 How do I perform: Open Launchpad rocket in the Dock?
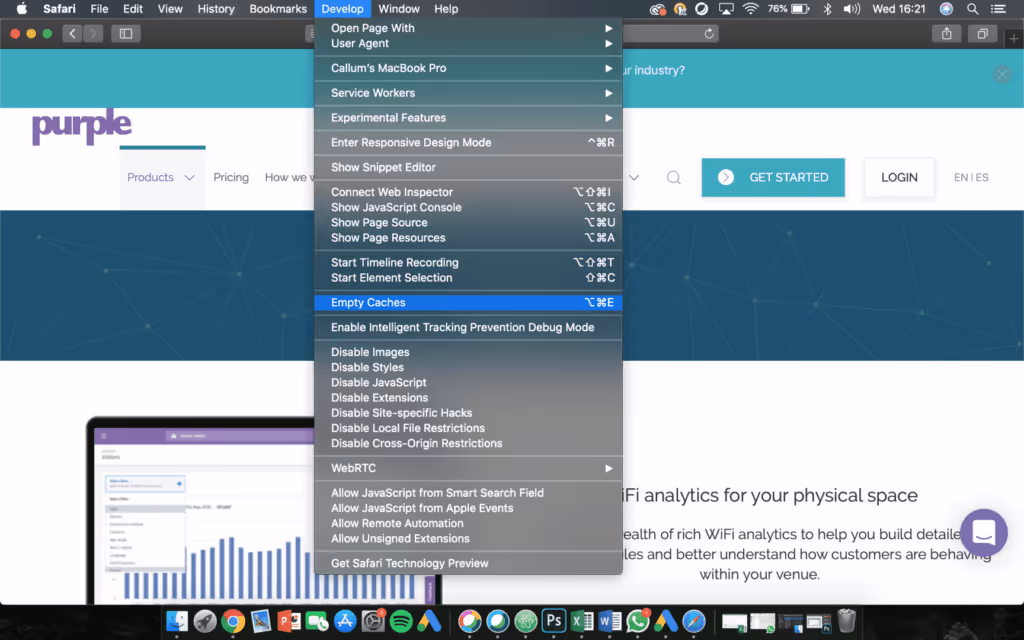(205, 620)
